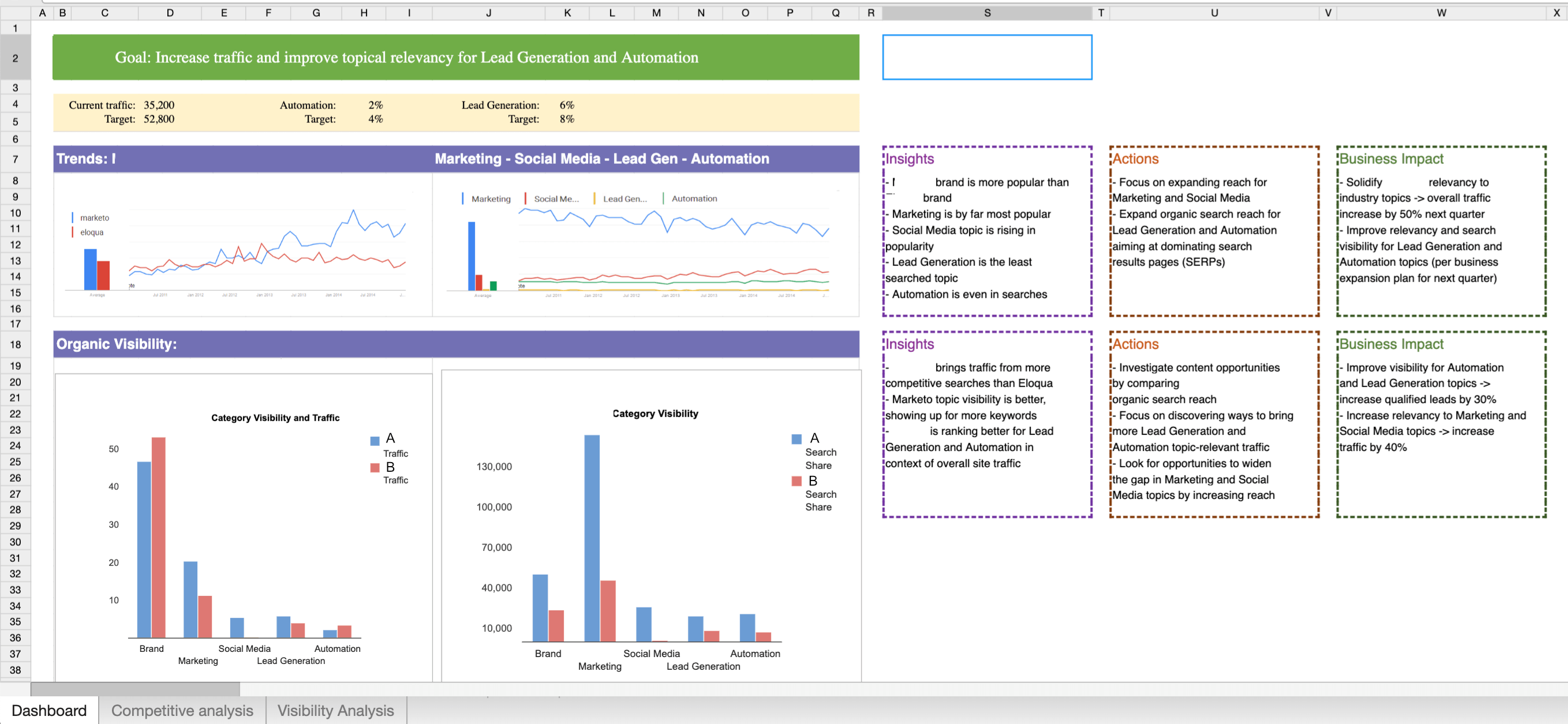This screenshot has height=724, width=1568.
Task: Click the horizontal scrollbar thumb
Action: pos(135,689)
